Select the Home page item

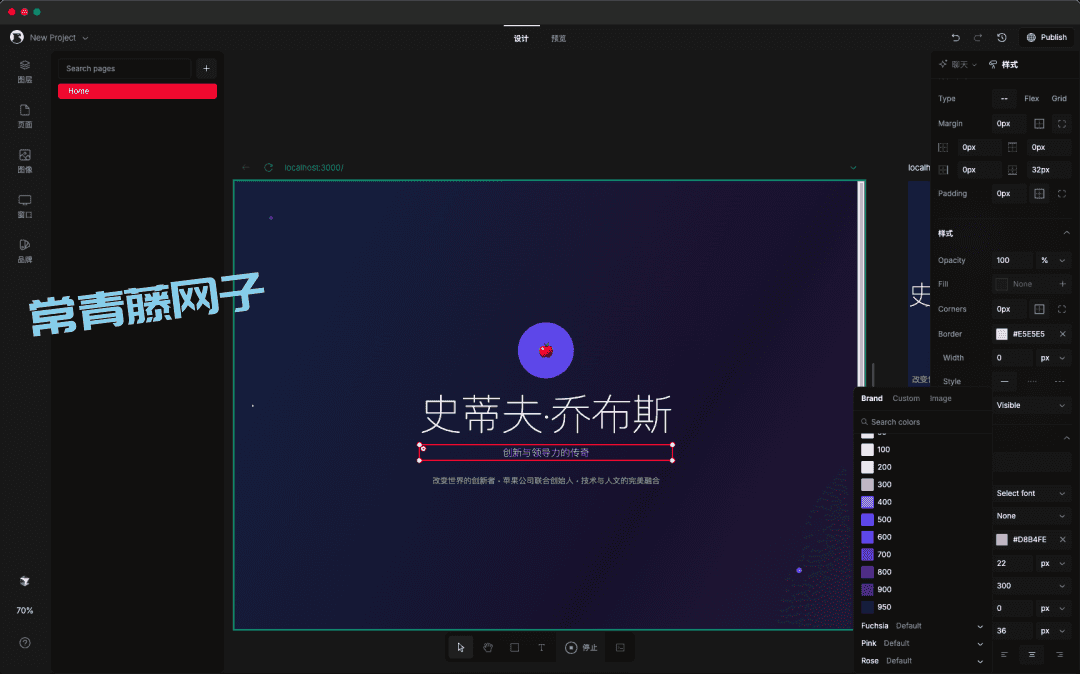pyautogui.click(x=137, y=91)
